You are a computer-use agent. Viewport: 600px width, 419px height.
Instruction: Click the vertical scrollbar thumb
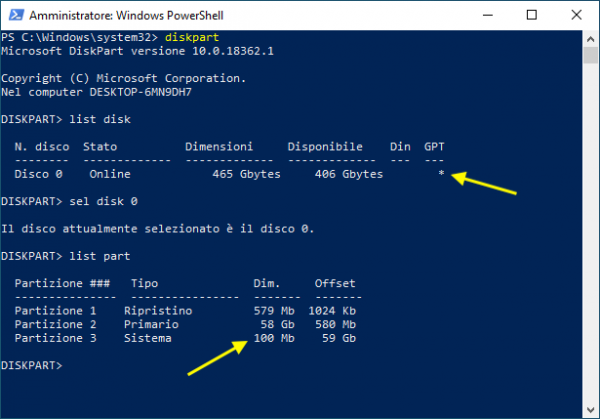(592, 54)
